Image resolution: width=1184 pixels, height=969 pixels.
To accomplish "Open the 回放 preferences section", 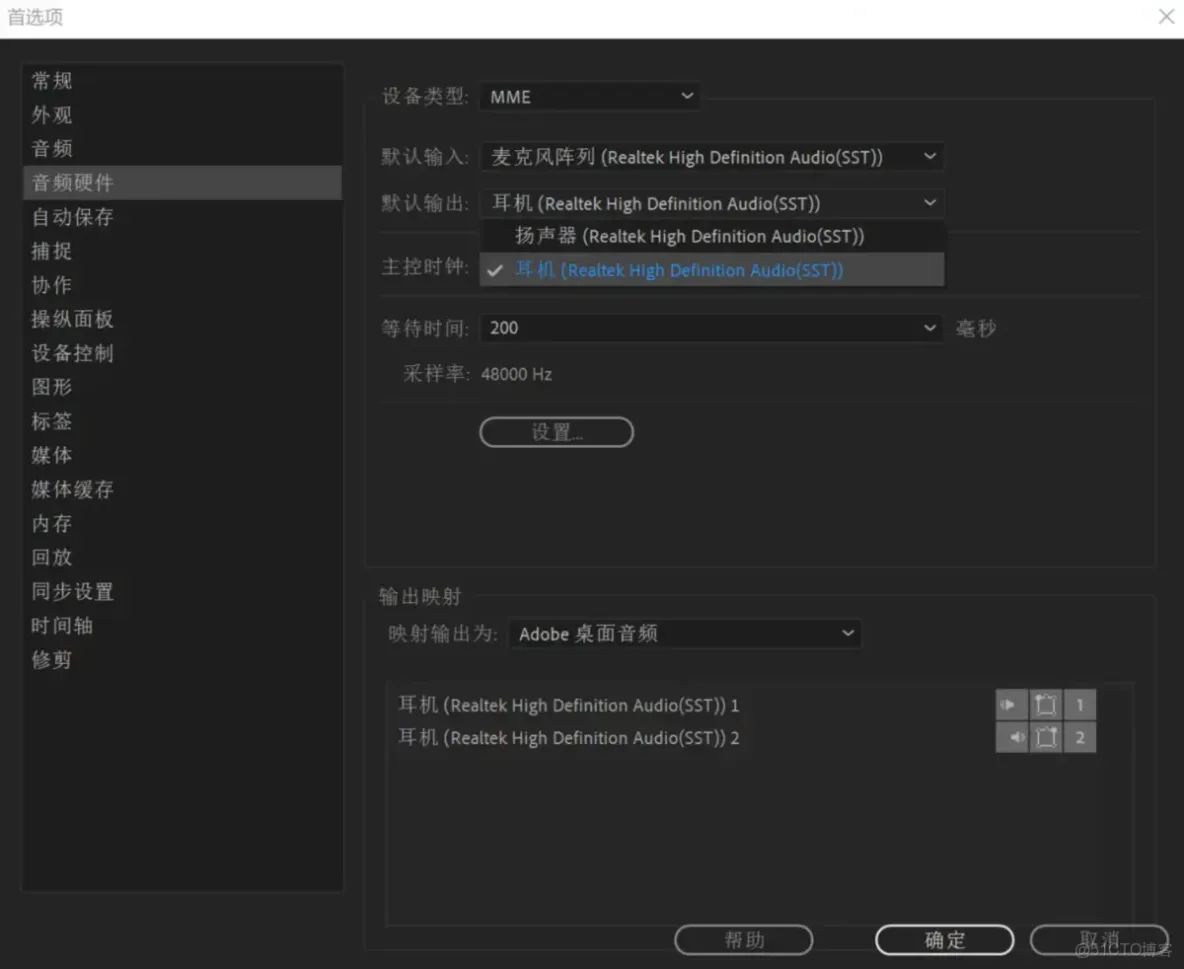I will [x=51, y=557].
